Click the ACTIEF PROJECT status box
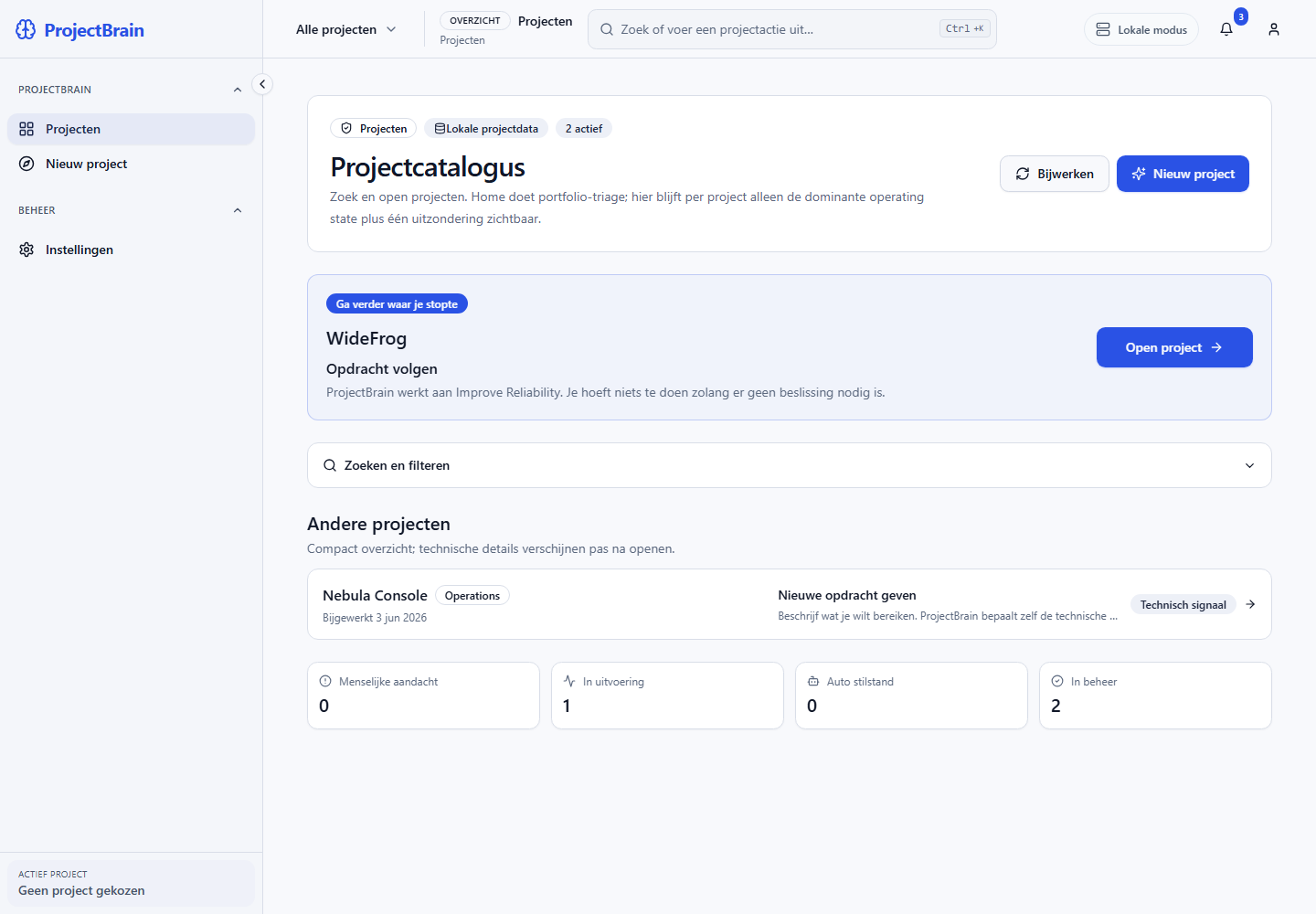This screenshot has height=914, width=1316. click(131, 883)
